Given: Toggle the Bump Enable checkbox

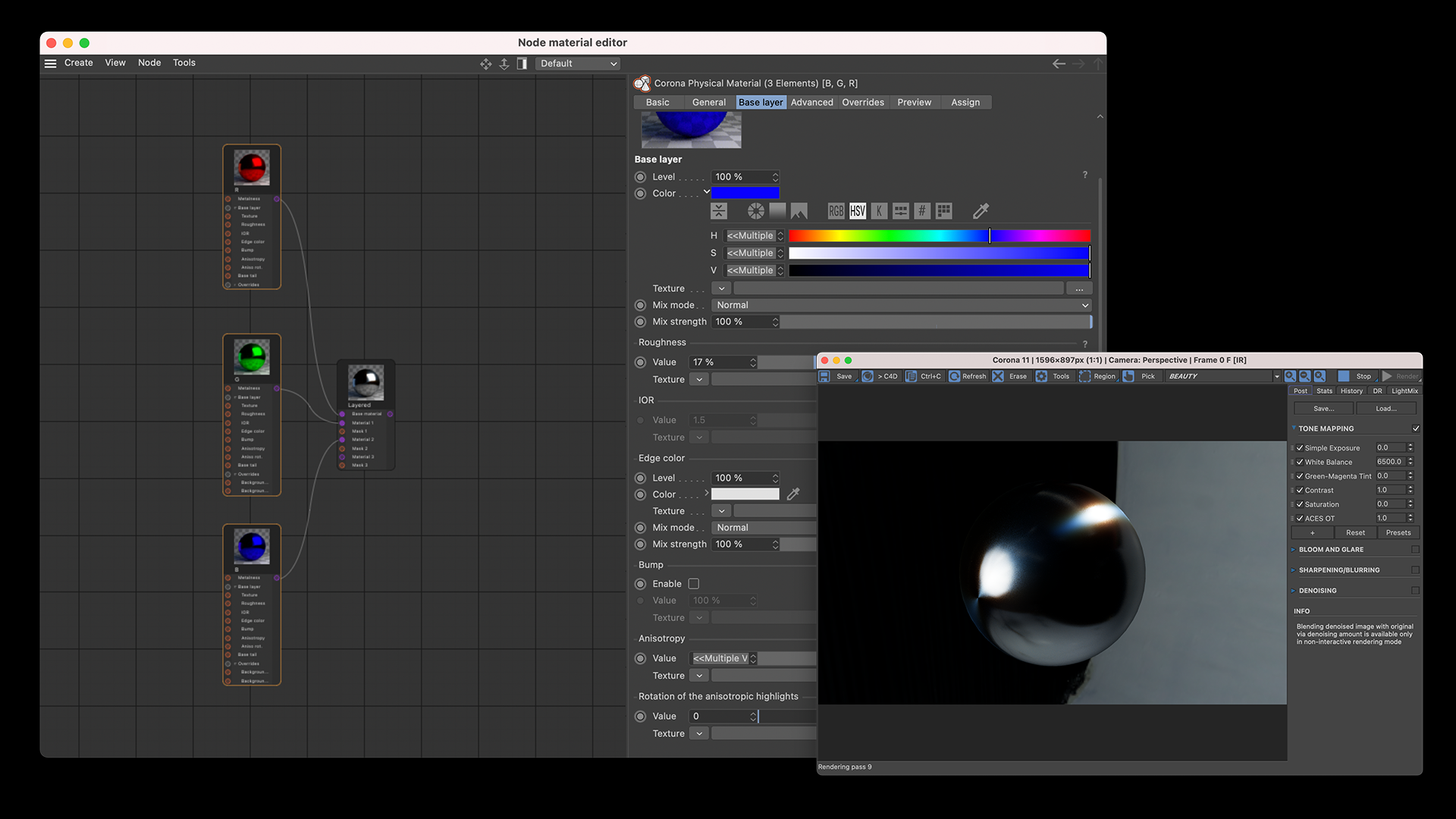Looking at the screenshot, I should pos(694,584).
